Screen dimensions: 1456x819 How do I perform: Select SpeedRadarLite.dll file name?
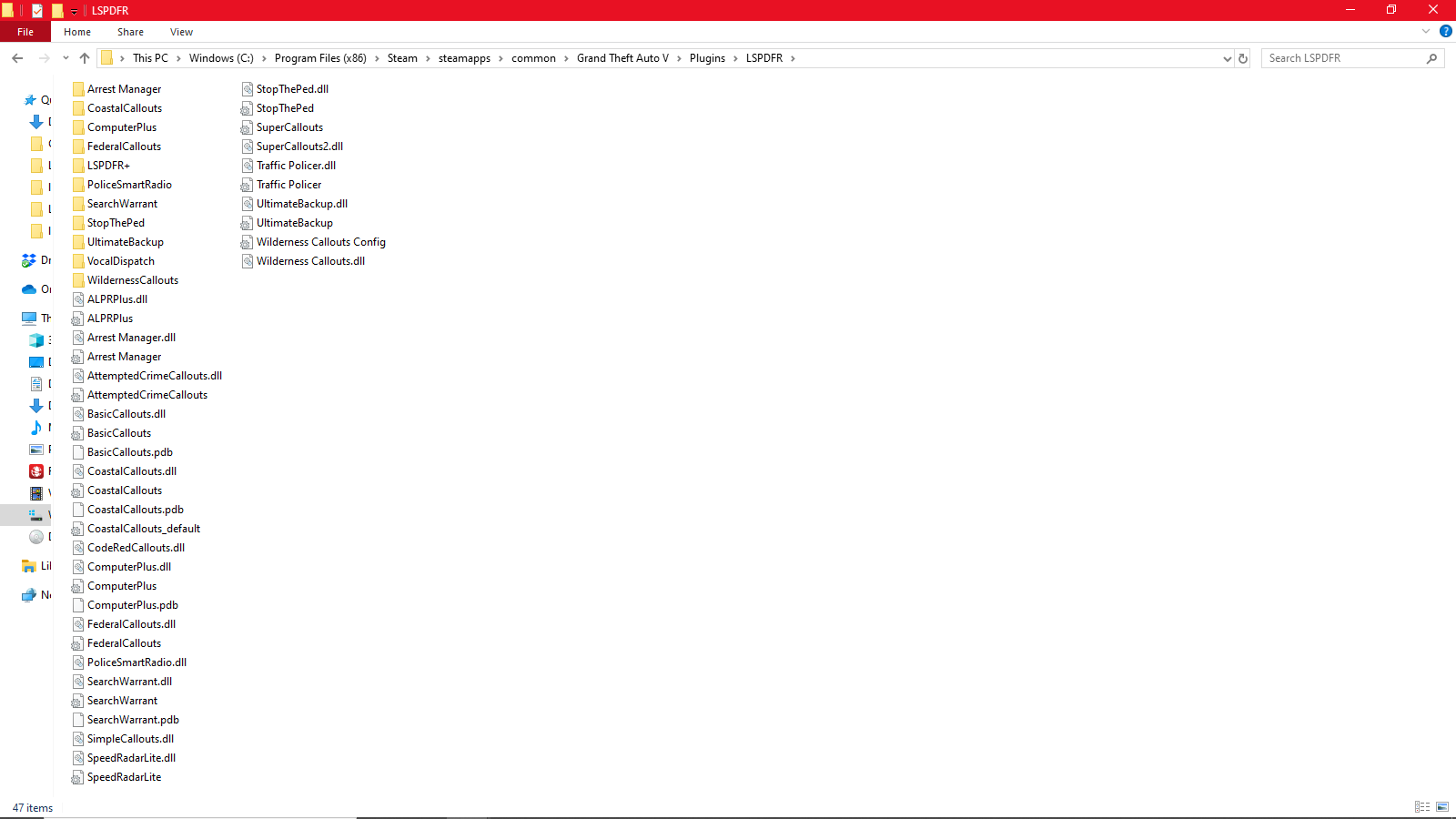coord(131,758)
